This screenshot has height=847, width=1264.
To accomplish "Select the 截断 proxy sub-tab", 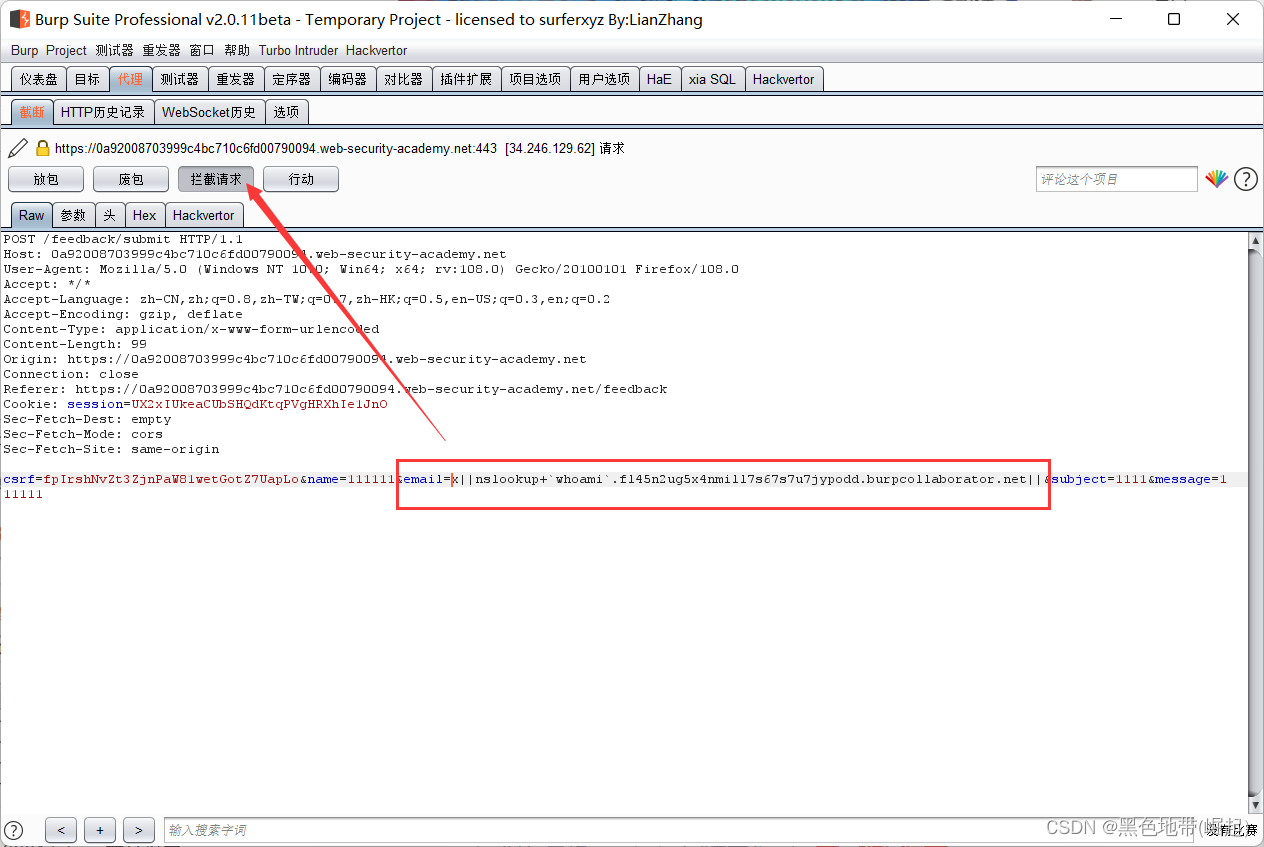I will (x=32, y=112).
